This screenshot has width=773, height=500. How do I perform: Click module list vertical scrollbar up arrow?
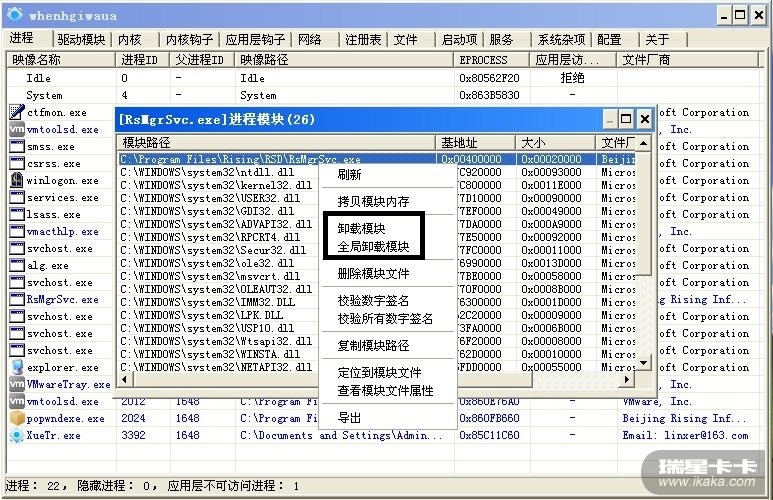tap(643, 143)
